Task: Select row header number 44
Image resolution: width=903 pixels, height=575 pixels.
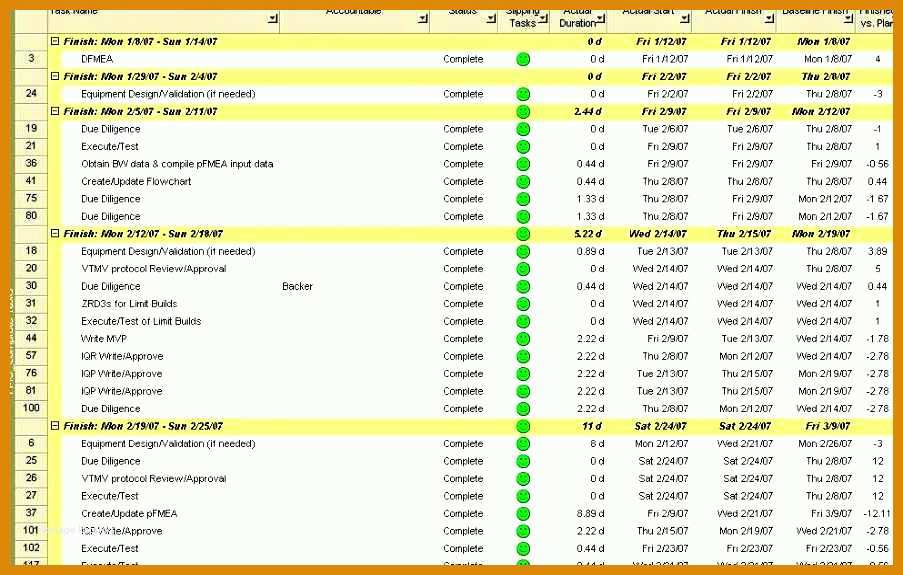Action: pyautogui.click(x=31, y=338)
